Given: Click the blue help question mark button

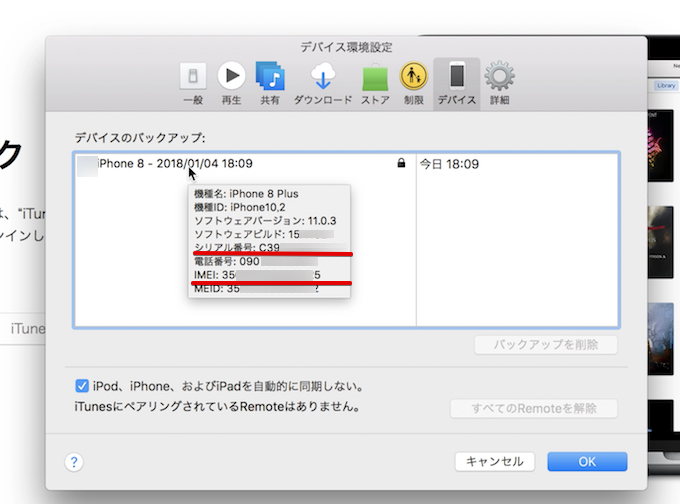Looking at the screenshot, I should [74, 461].
